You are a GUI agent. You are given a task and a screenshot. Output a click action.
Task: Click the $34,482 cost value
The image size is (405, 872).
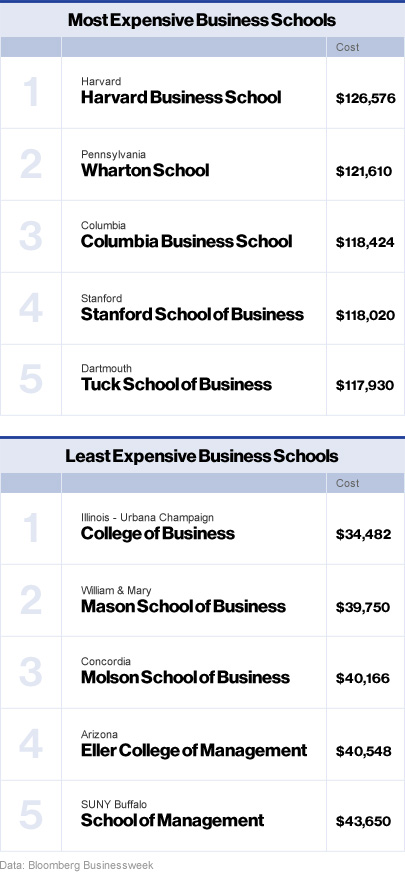point(363,535)
